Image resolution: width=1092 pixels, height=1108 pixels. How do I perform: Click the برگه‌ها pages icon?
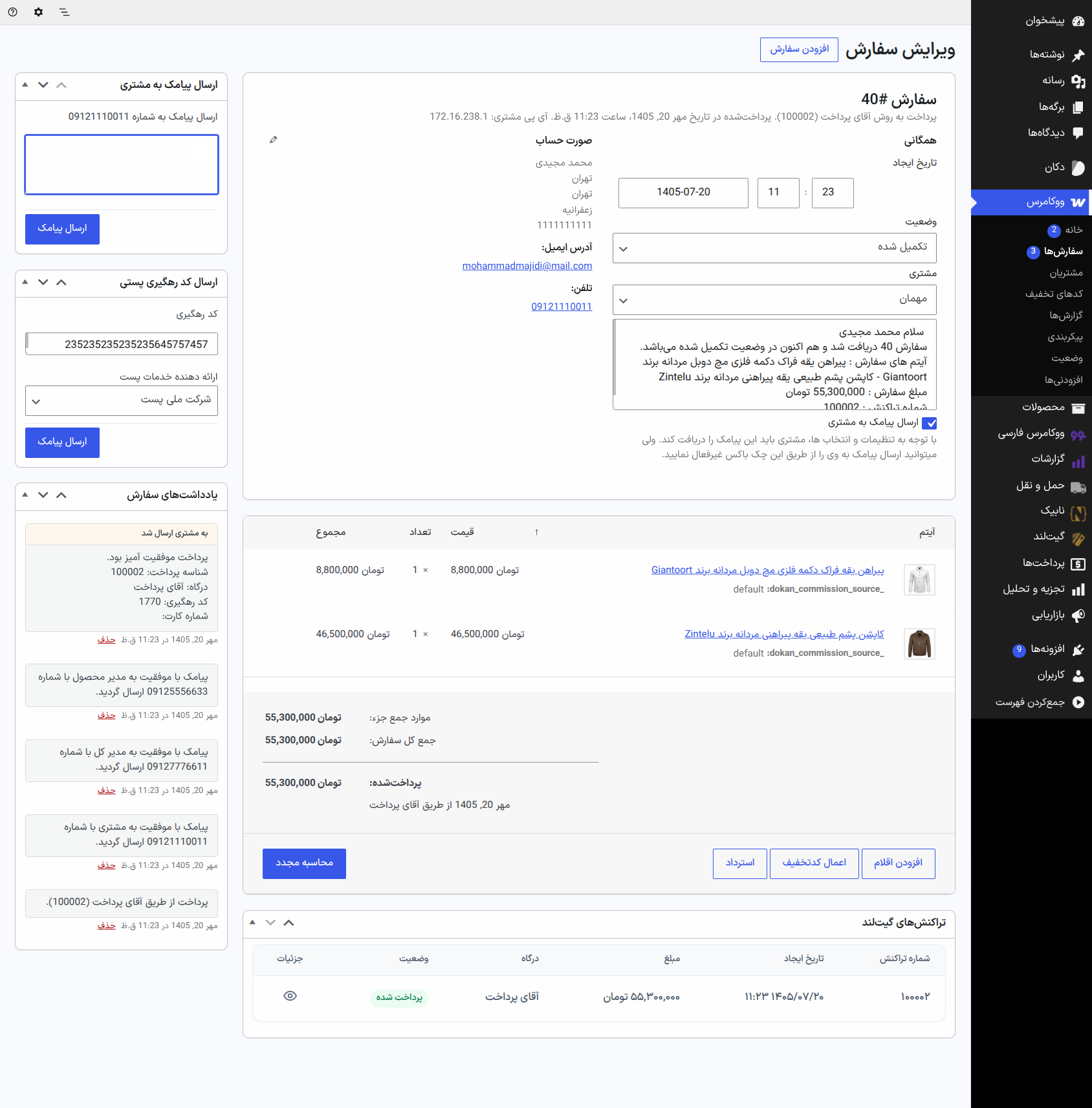click(1078, 107)
